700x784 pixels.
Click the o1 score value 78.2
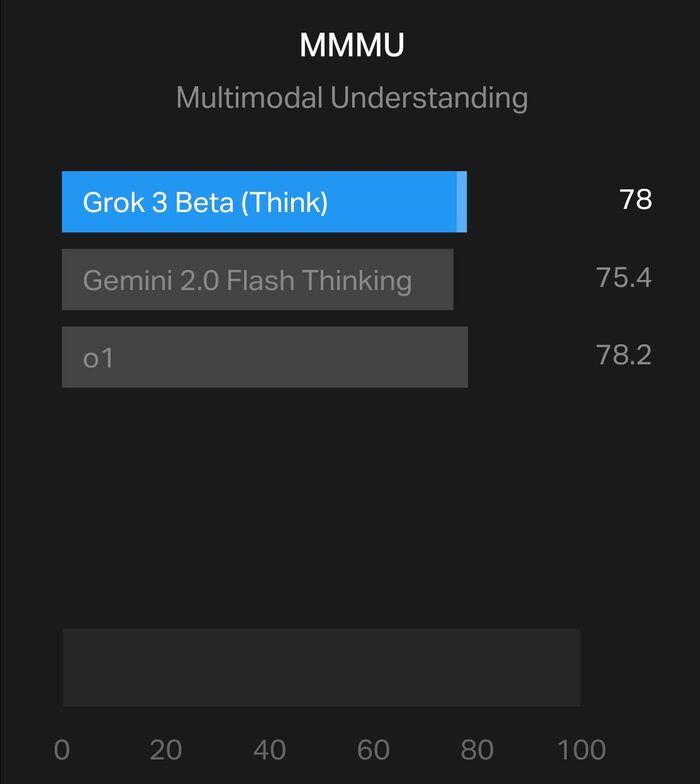coord(623,355)
